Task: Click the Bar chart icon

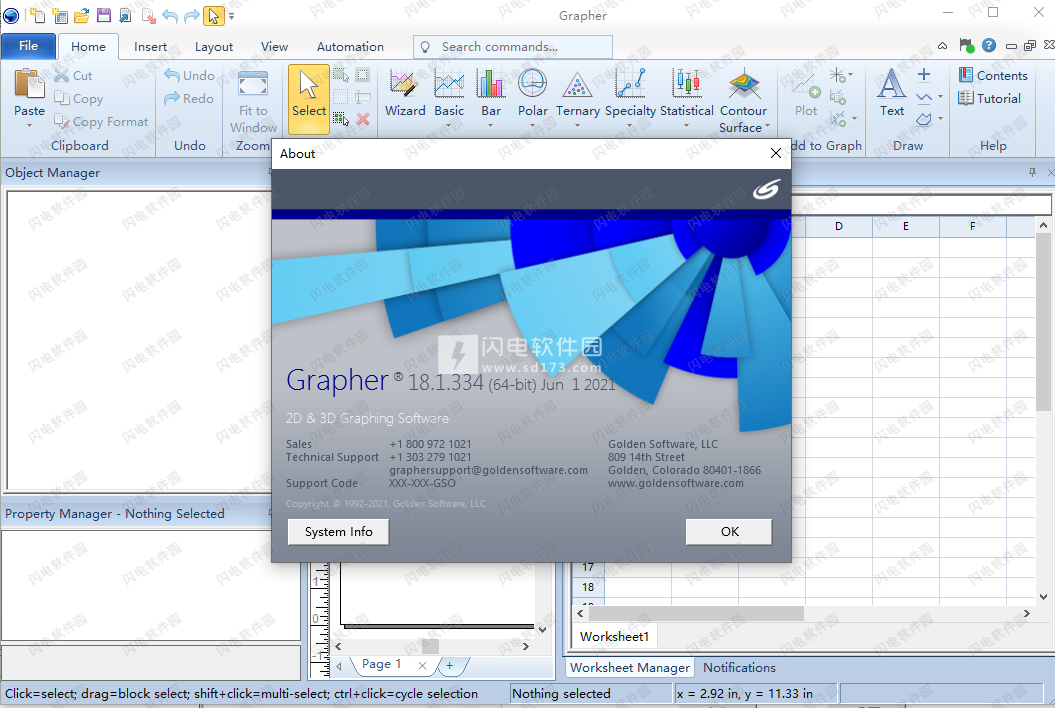Action: tap(490, 83)
